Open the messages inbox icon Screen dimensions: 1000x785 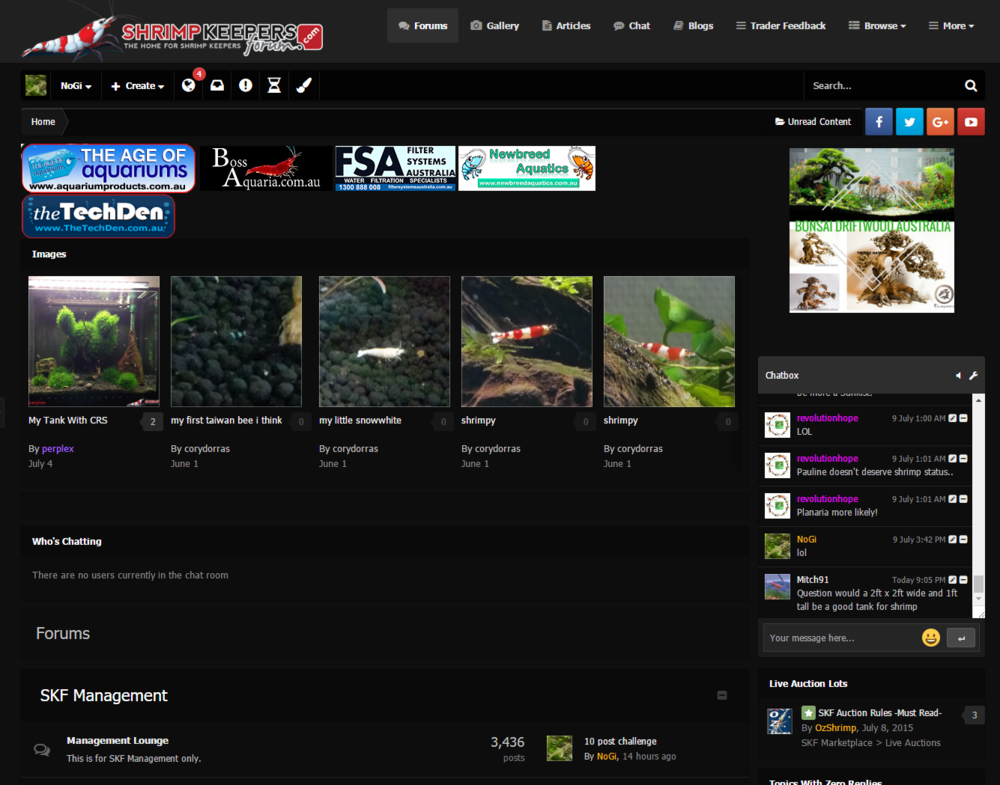[217, 85]
